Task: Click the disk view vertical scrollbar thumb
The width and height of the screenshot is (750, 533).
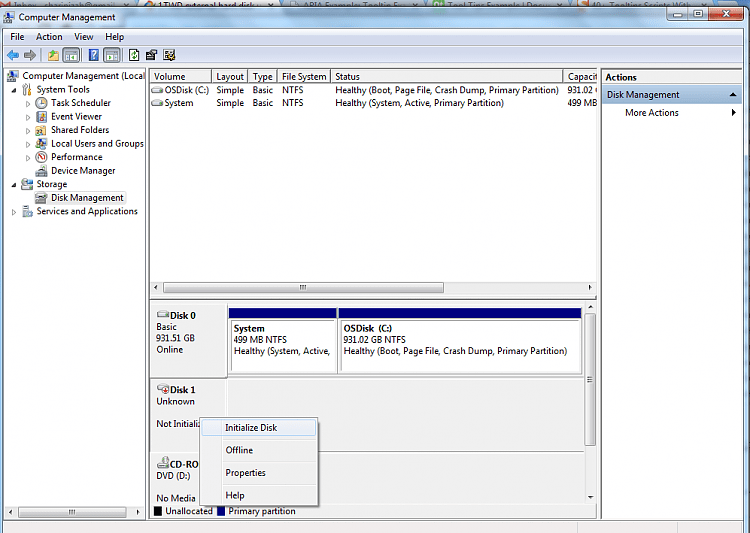Action: tap(590, 380)
